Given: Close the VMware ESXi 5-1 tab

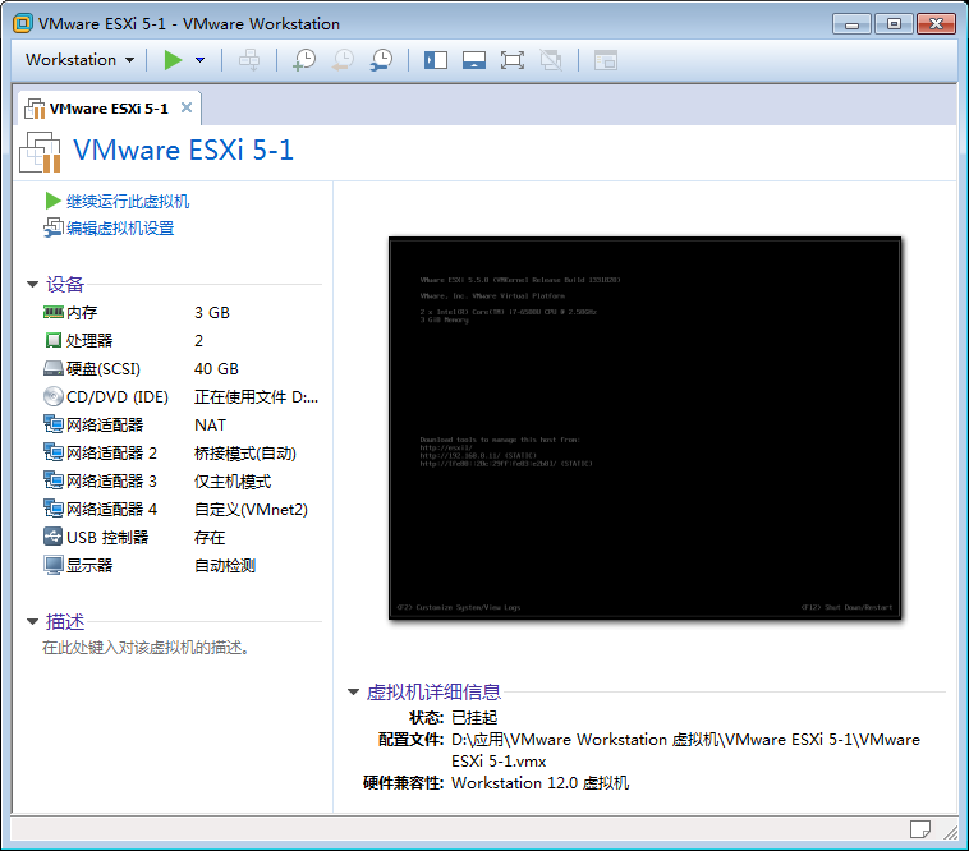Looking at the screenshot, I should click(187, 108).
